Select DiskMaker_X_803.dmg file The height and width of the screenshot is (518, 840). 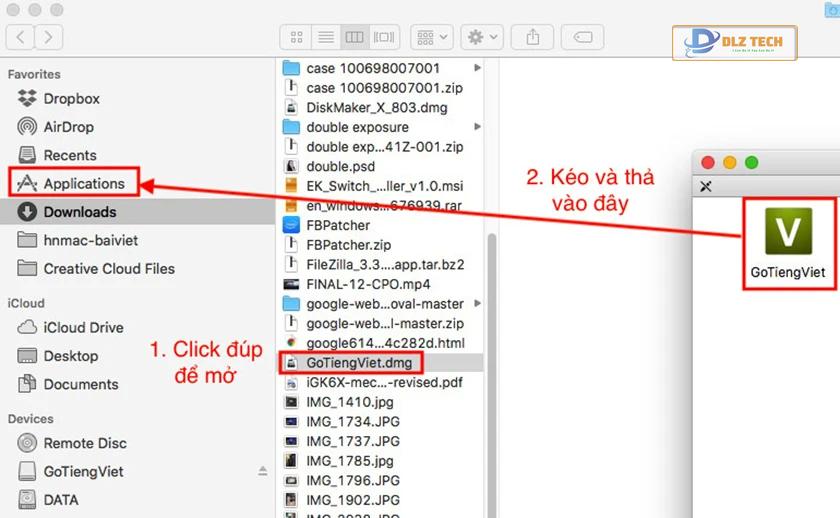click(381, 108)
